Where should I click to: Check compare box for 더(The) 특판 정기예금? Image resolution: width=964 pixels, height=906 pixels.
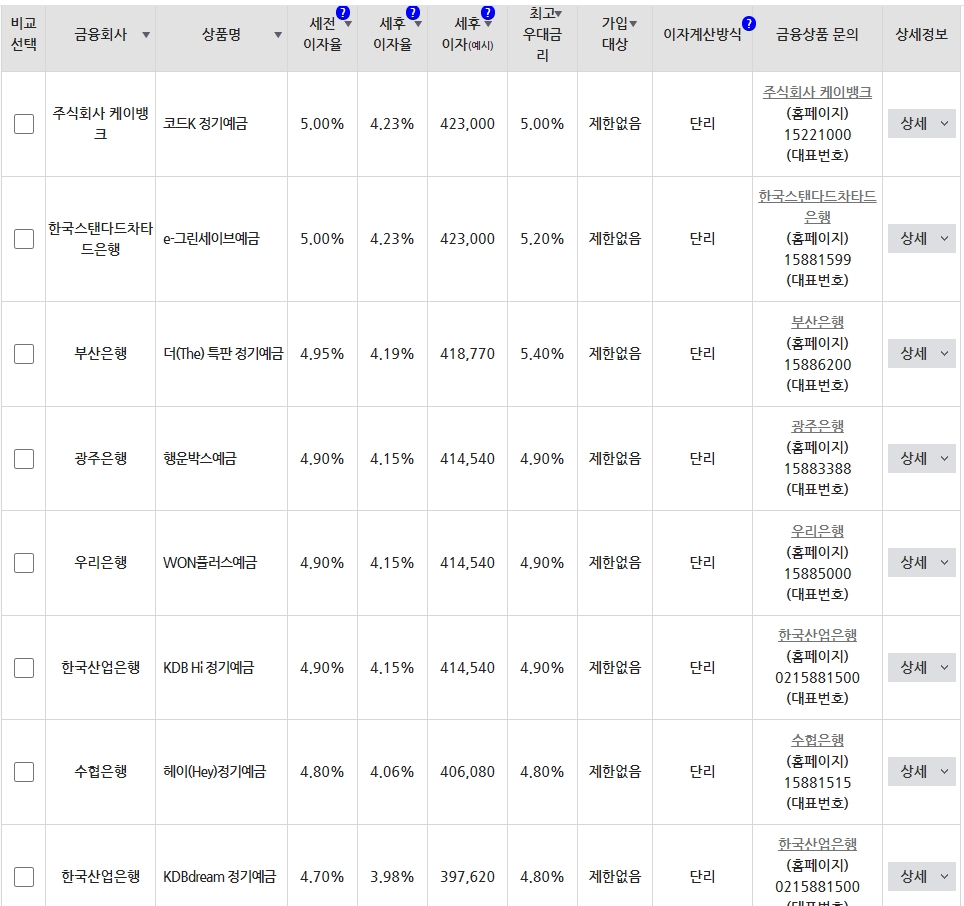pyautogui.click(x=24, y=353)
